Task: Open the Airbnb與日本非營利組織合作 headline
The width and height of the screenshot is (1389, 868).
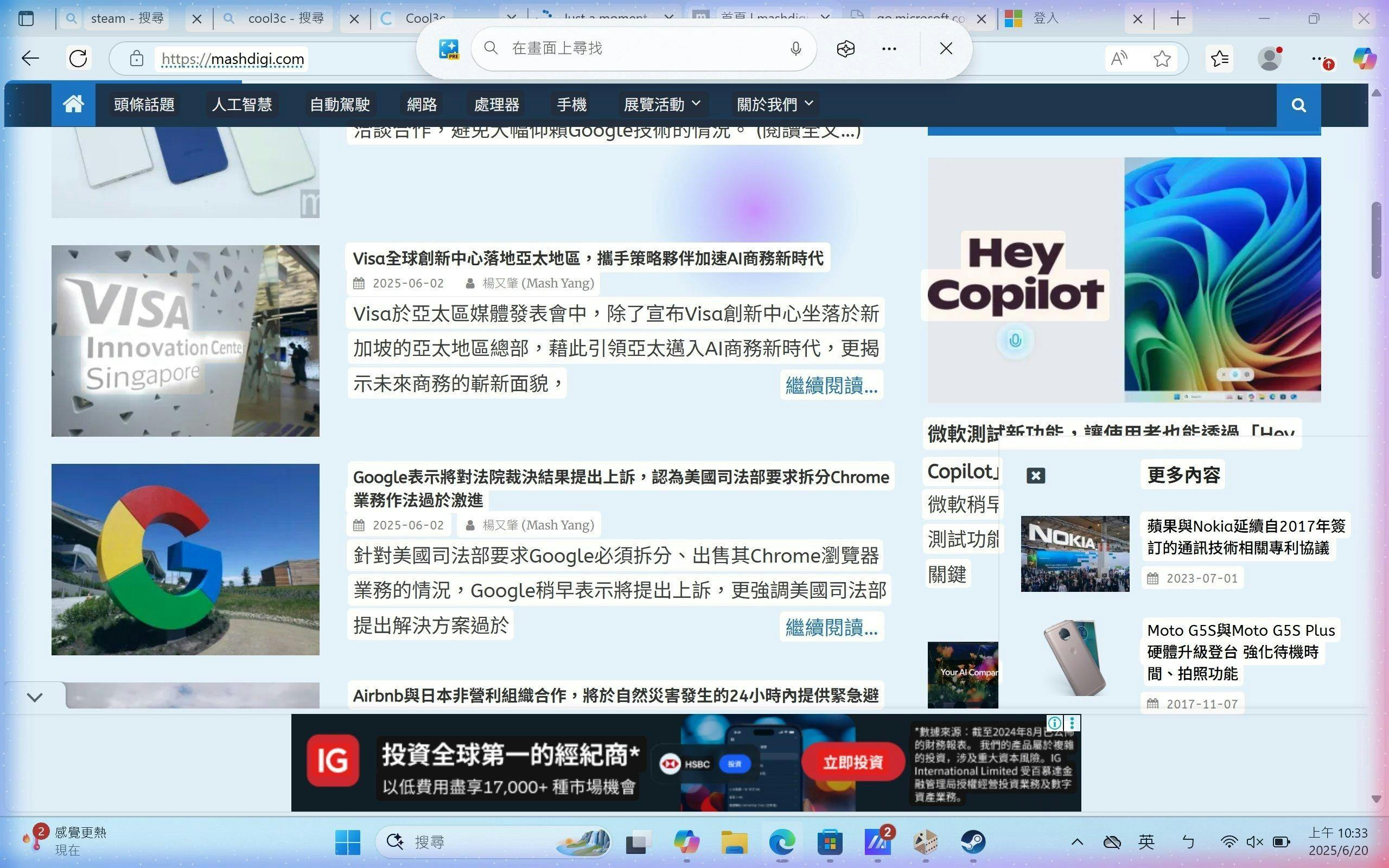Action: [x=615, y=696]
